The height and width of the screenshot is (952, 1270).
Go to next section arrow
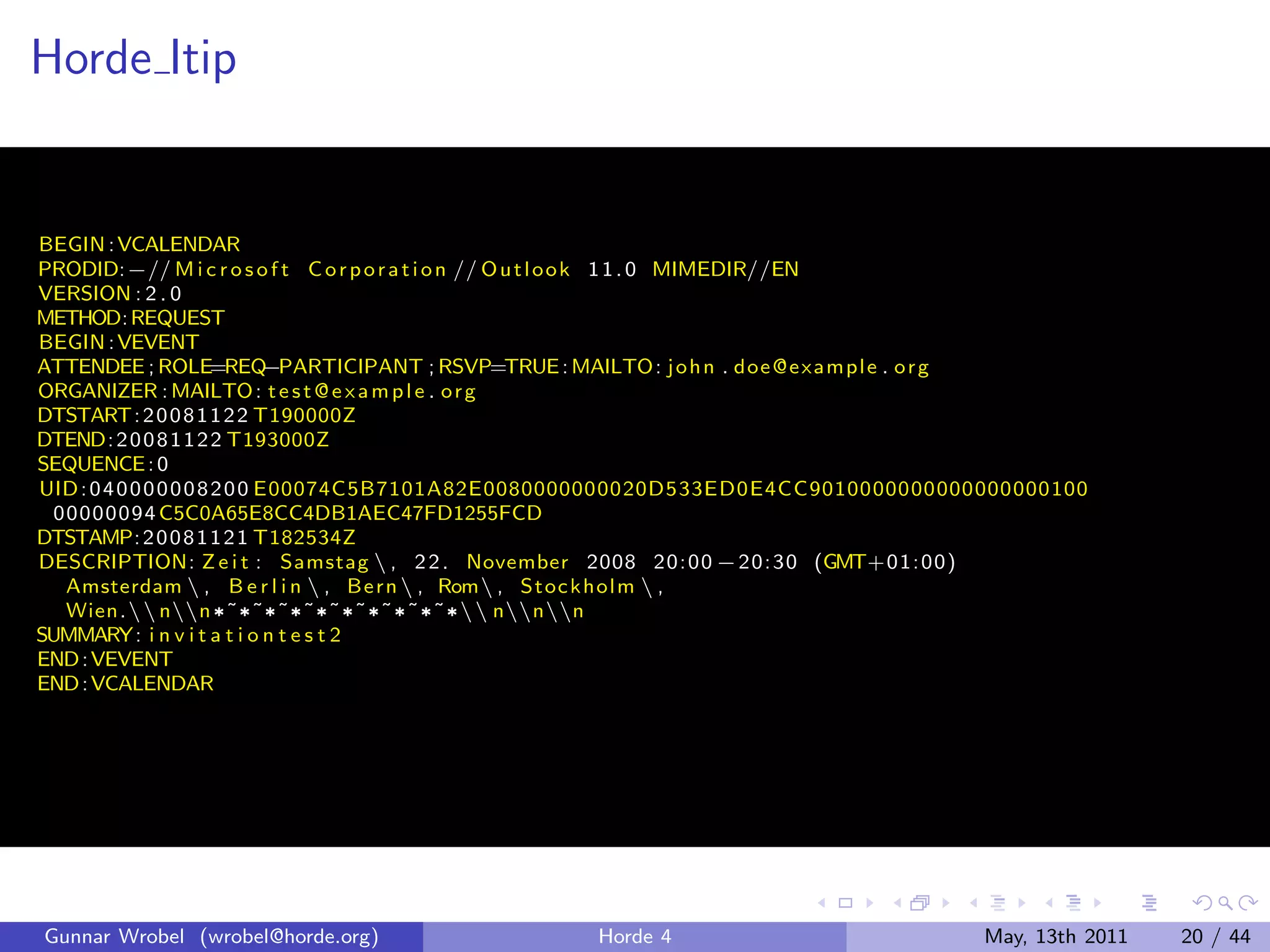click(1097, 903)
